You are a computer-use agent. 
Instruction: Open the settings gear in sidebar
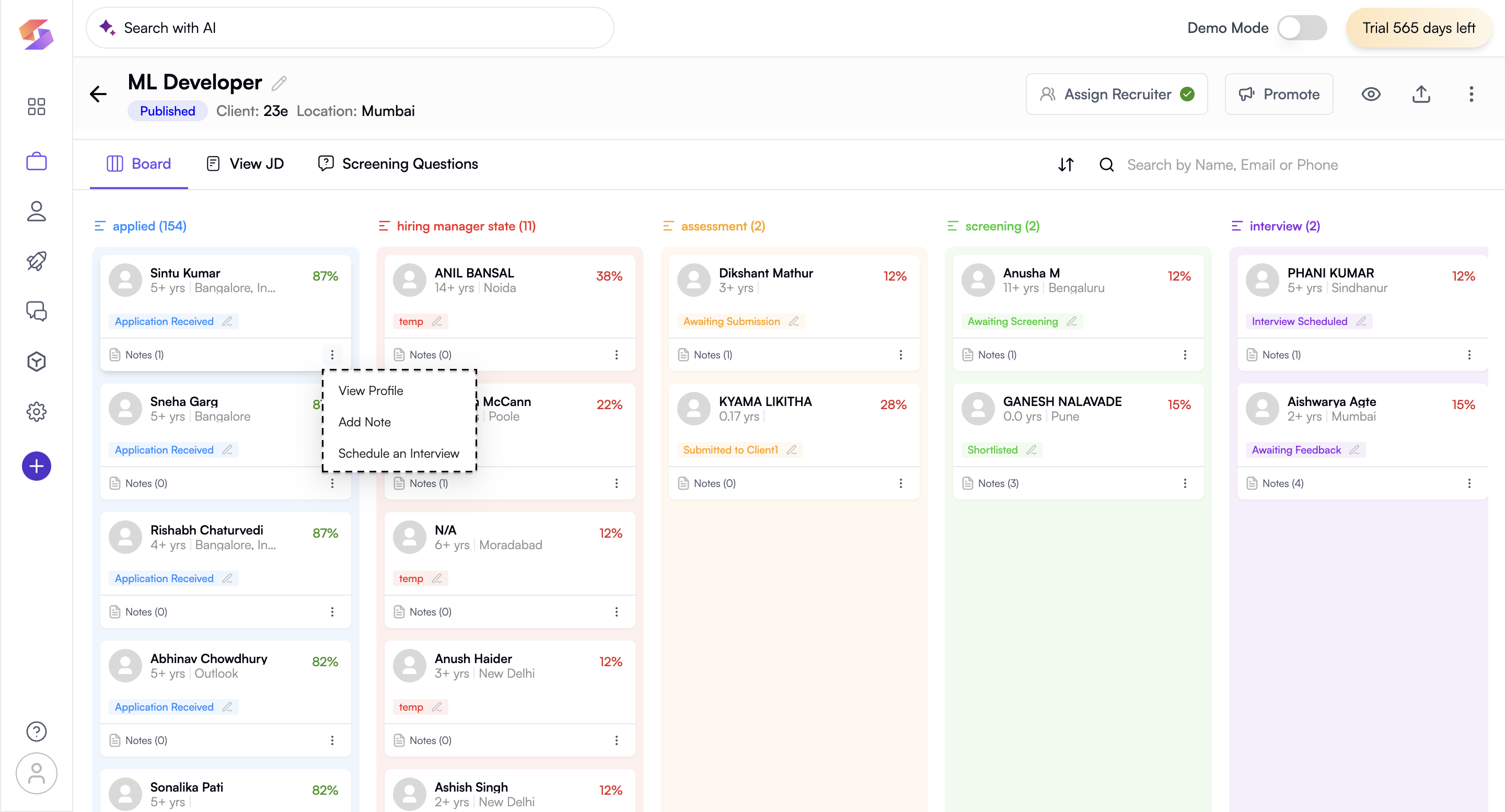tap(36, 412)
